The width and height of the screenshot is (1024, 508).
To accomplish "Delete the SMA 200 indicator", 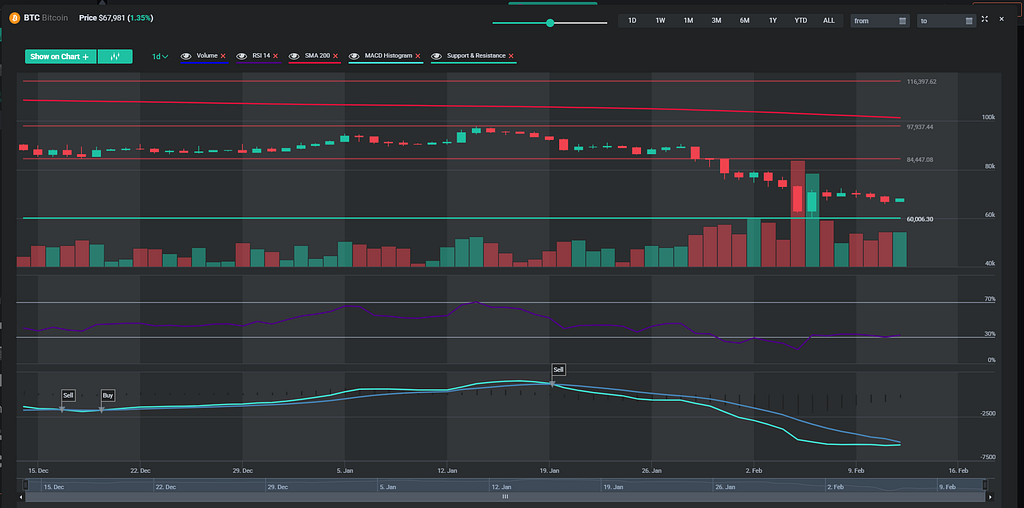I will coord(335,56).
